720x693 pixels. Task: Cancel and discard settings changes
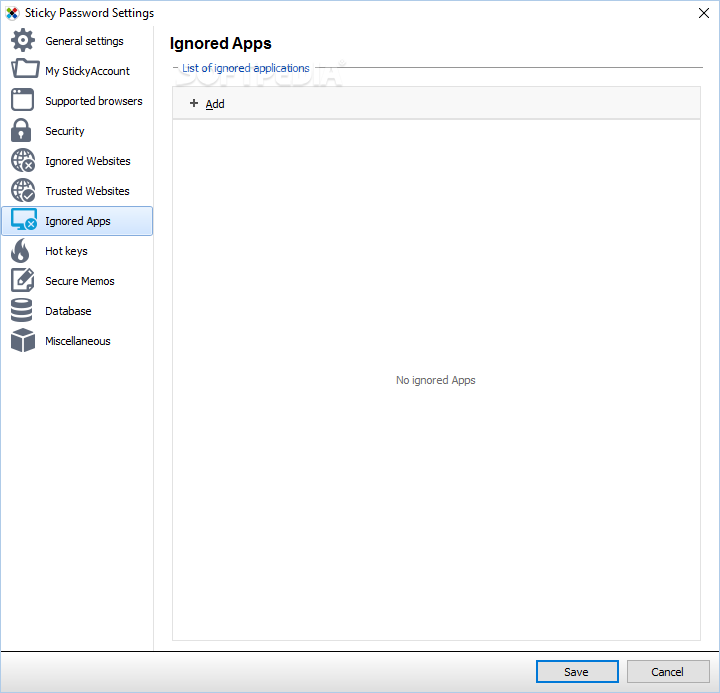[x=668, y=671]
